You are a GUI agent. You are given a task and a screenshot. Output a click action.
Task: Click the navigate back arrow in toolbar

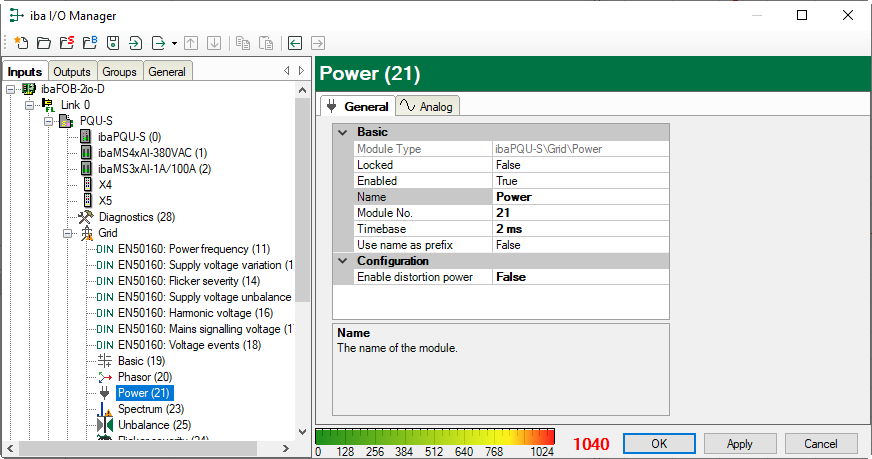coord(295,43)
